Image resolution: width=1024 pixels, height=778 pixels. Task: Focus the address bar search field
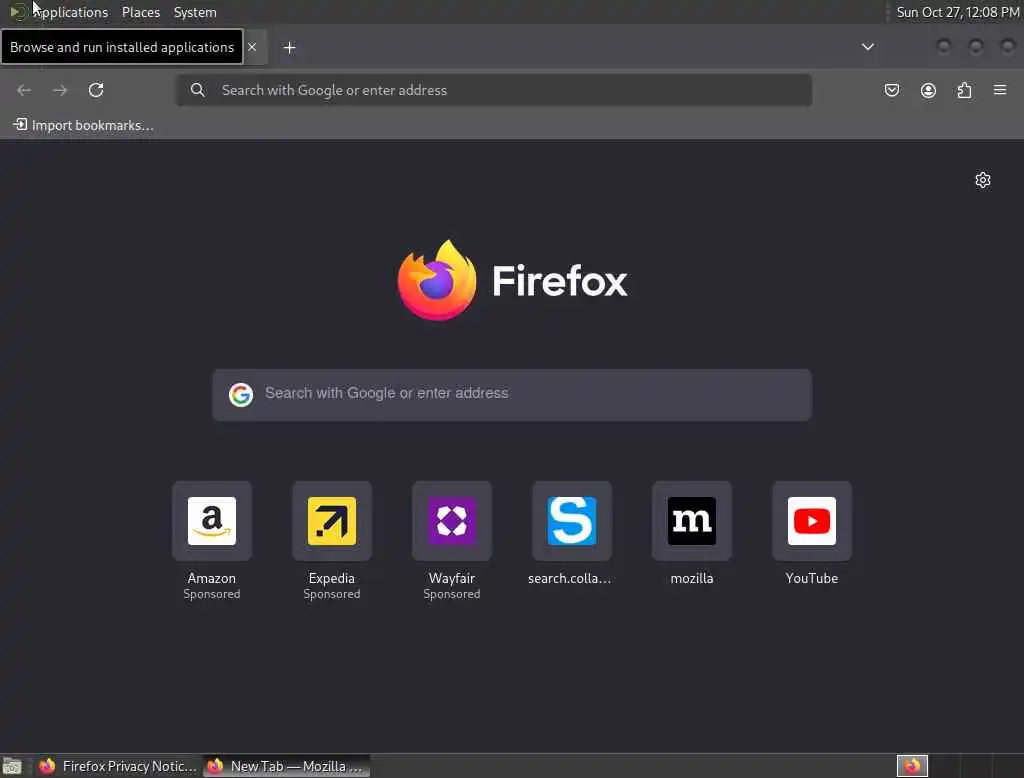coord(494,90)
